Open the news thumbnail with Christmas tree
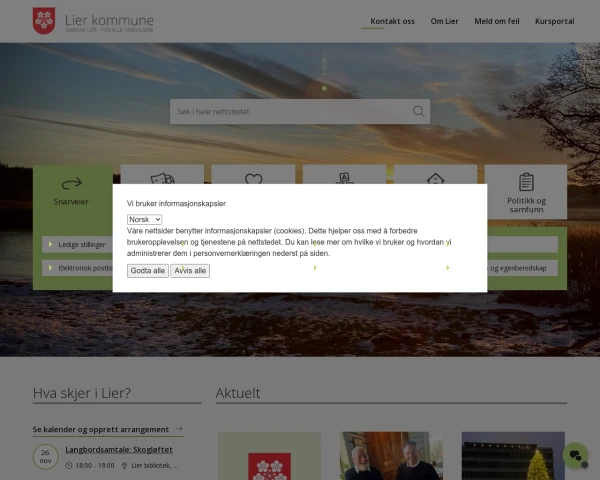The height and width of the screenshot is (480, 600). pyautogui.click(x=513, y=456)
